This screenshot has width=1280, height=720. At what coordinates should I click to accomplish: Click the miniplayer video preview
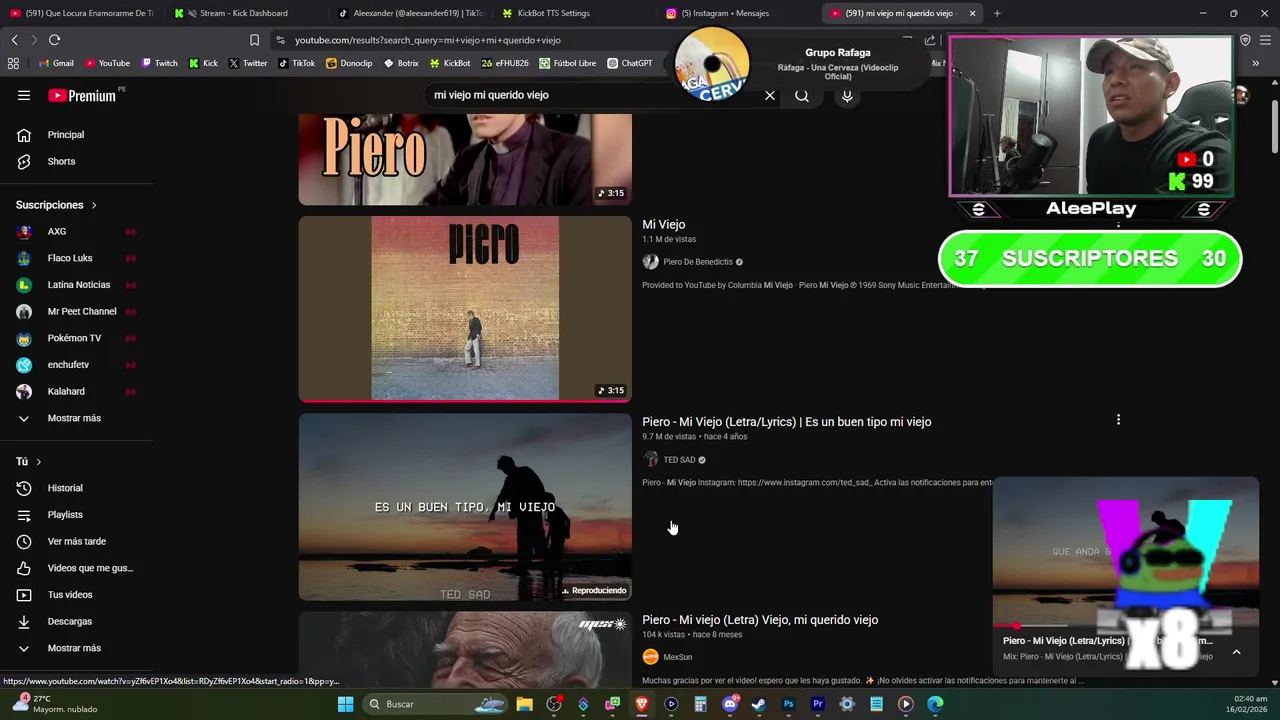point(1125,551)
